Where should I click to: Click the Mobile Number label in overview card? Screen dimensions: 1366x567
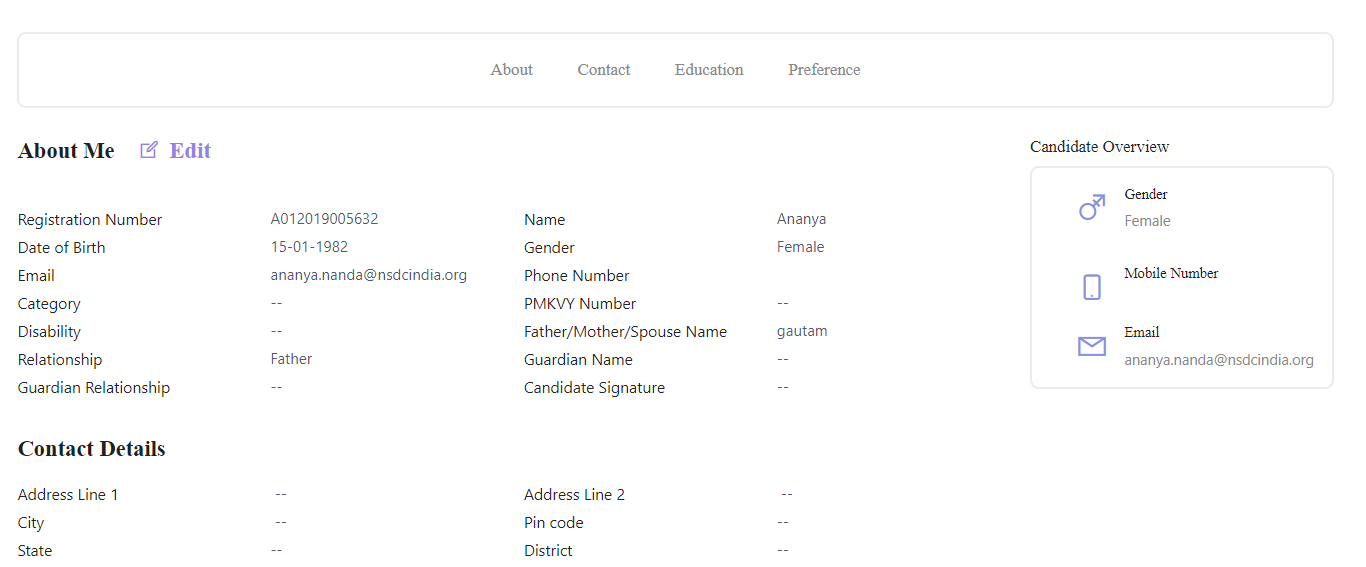pyautogui.click(x=1170, y=273)
